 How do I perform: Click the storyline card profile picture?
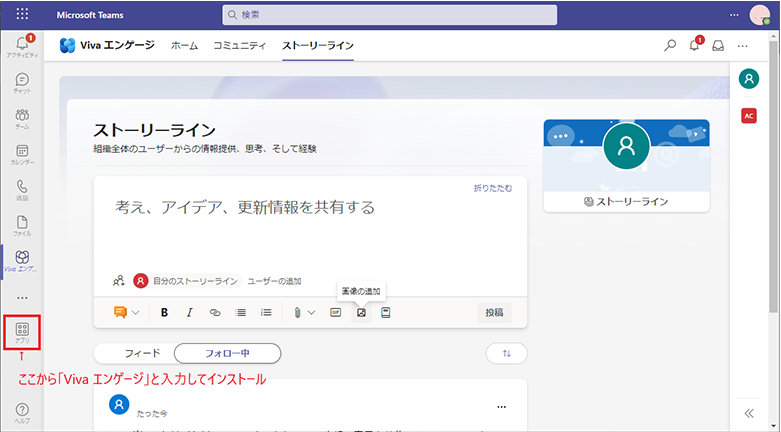626,145
